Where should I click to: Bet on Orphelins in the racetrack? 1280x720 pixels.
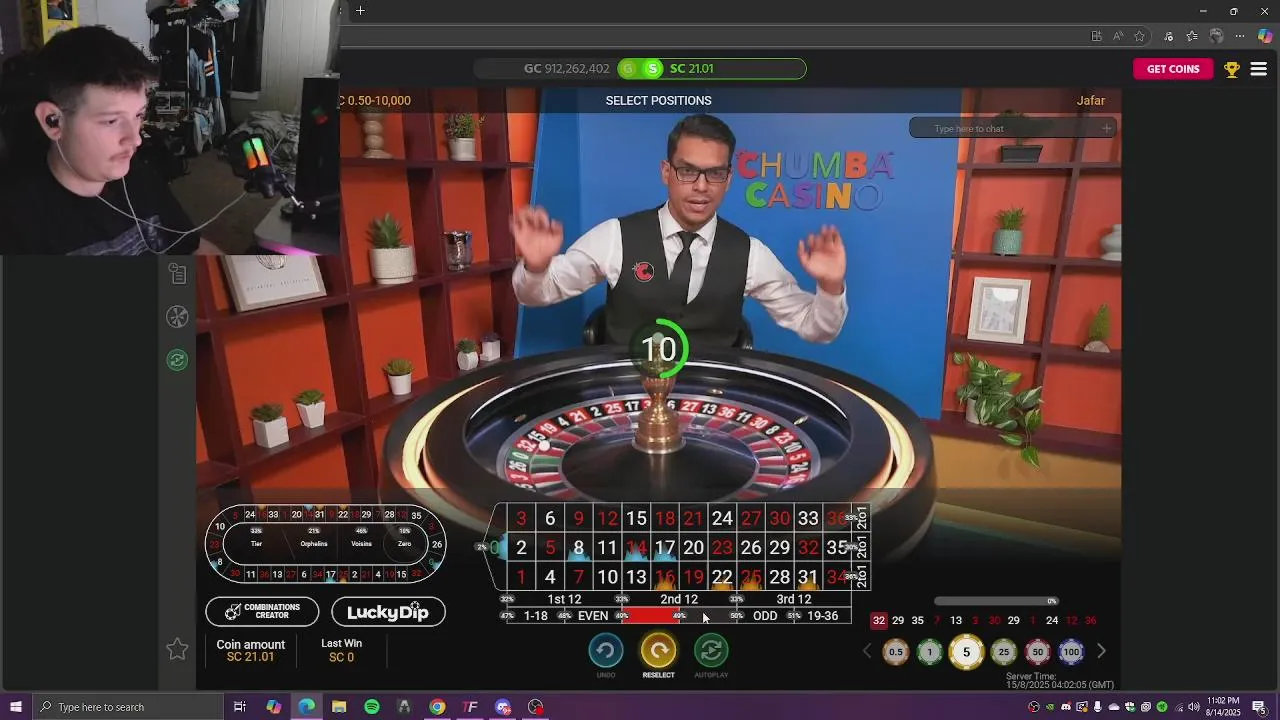pos(314,544)
